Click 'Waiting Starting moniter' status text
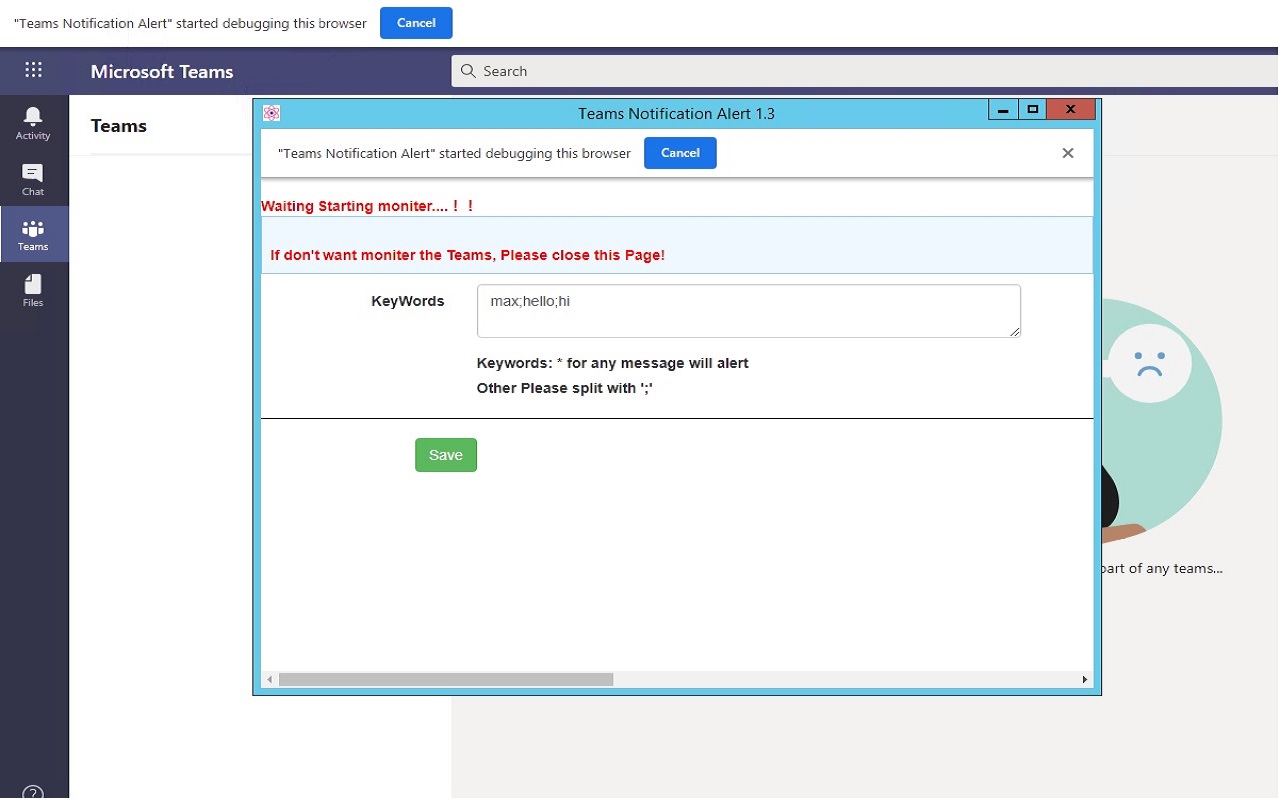The image size is (1280, 800). tap(367, 206)
